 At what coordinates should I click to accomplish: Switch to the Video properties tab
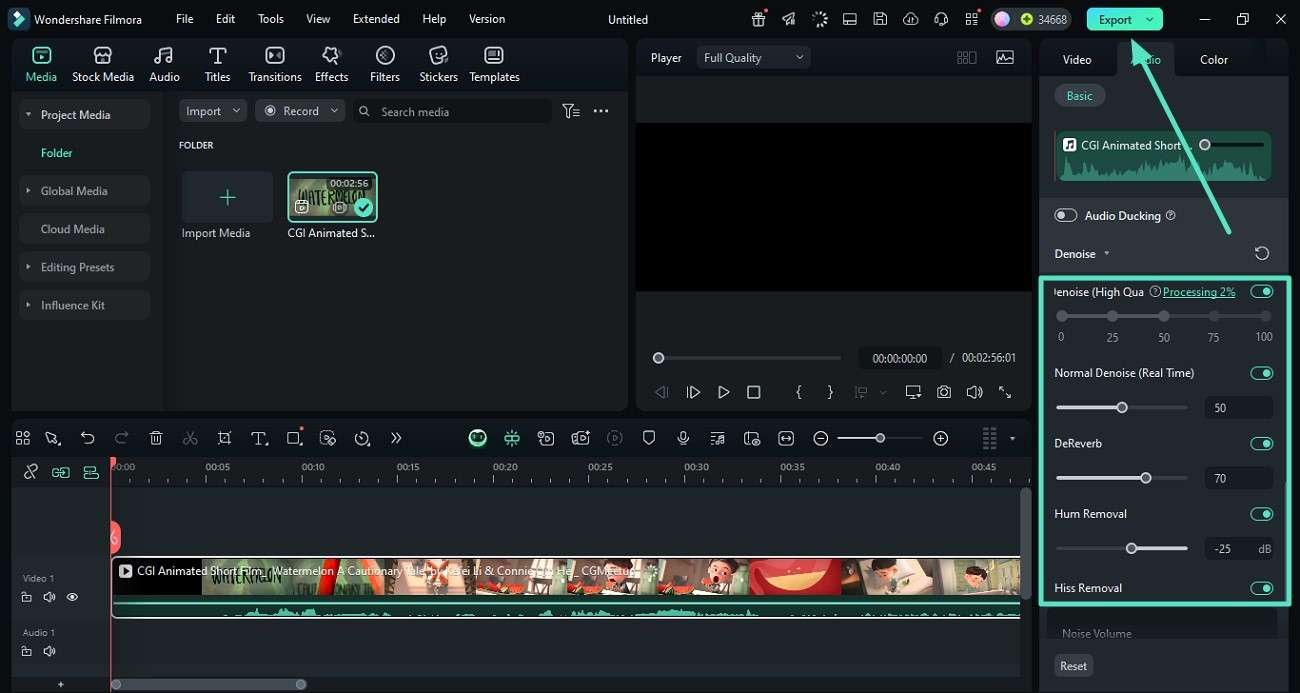(1077, 60)
